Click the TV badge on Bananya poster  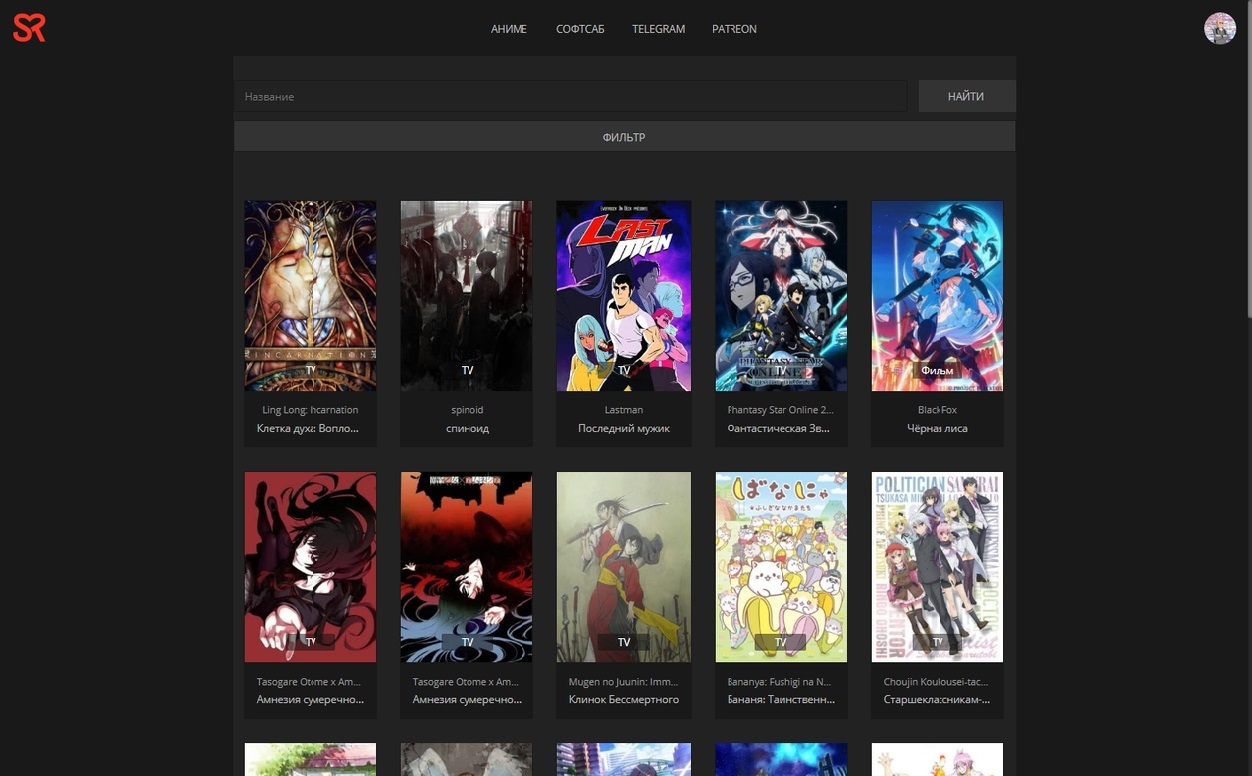[x=781, y=642]
